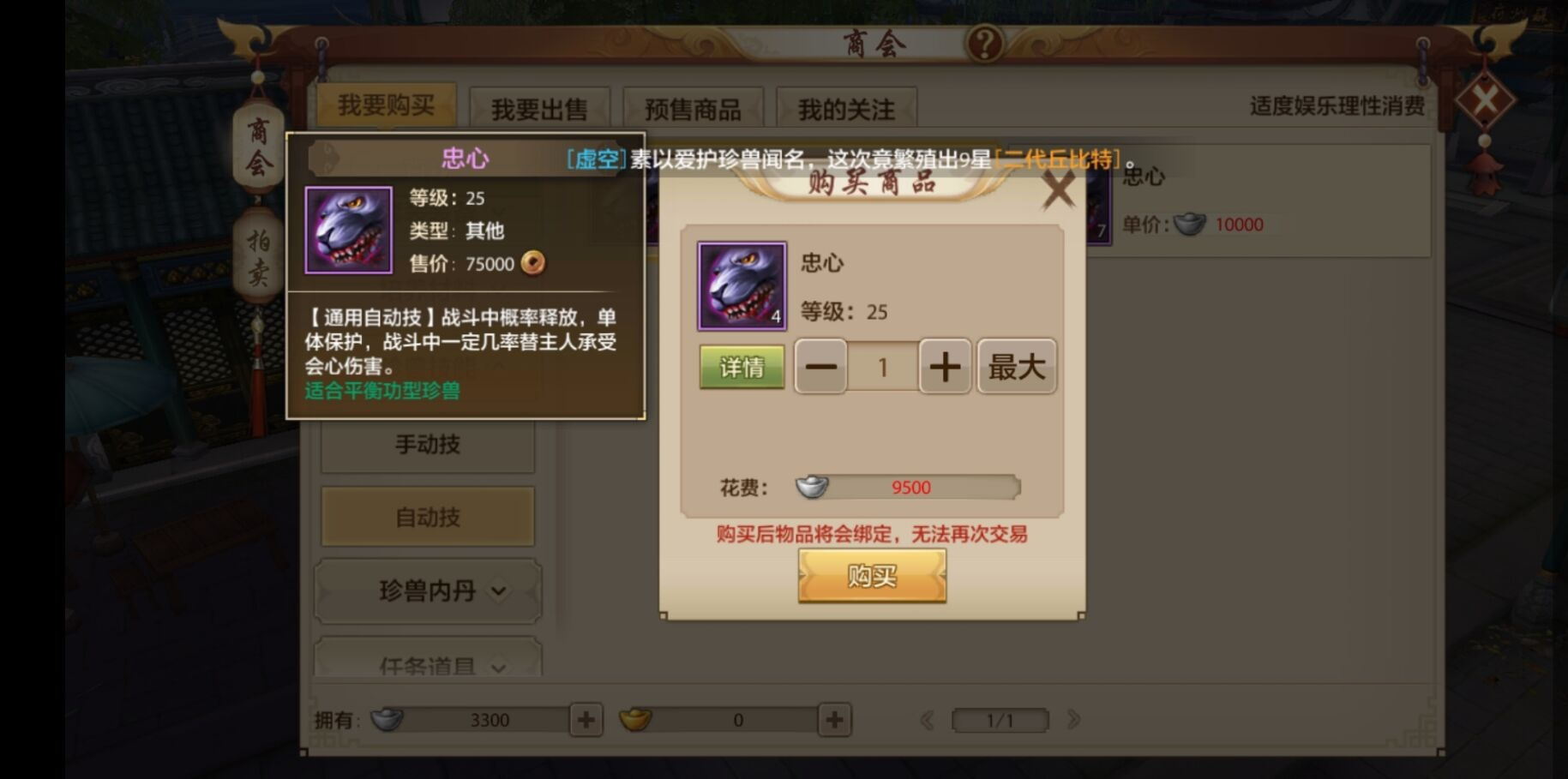Image resolution: width=1568 pixels, height=779 pixels.
Task: Expand the 珍兽内丹 category
Action: tap(428, 590)
